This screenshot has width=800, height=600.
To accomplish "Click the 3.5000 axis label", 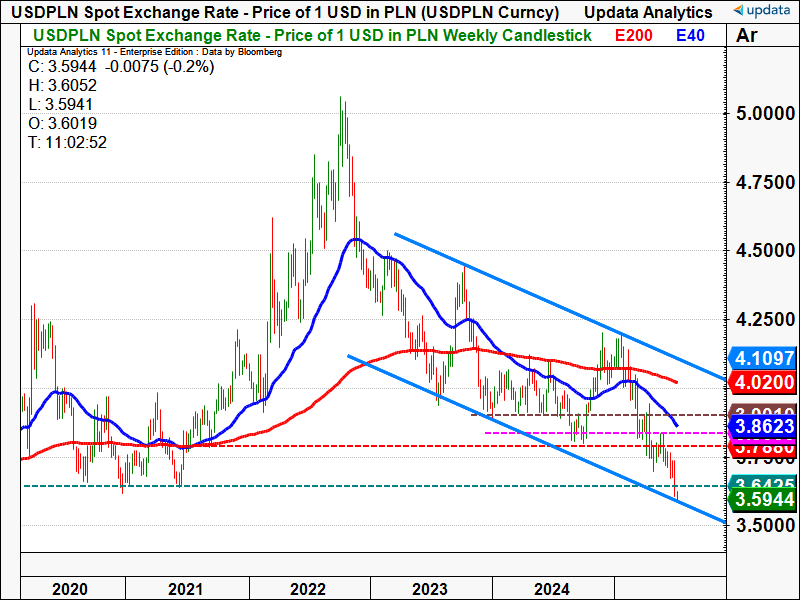I will click(765, 526).
